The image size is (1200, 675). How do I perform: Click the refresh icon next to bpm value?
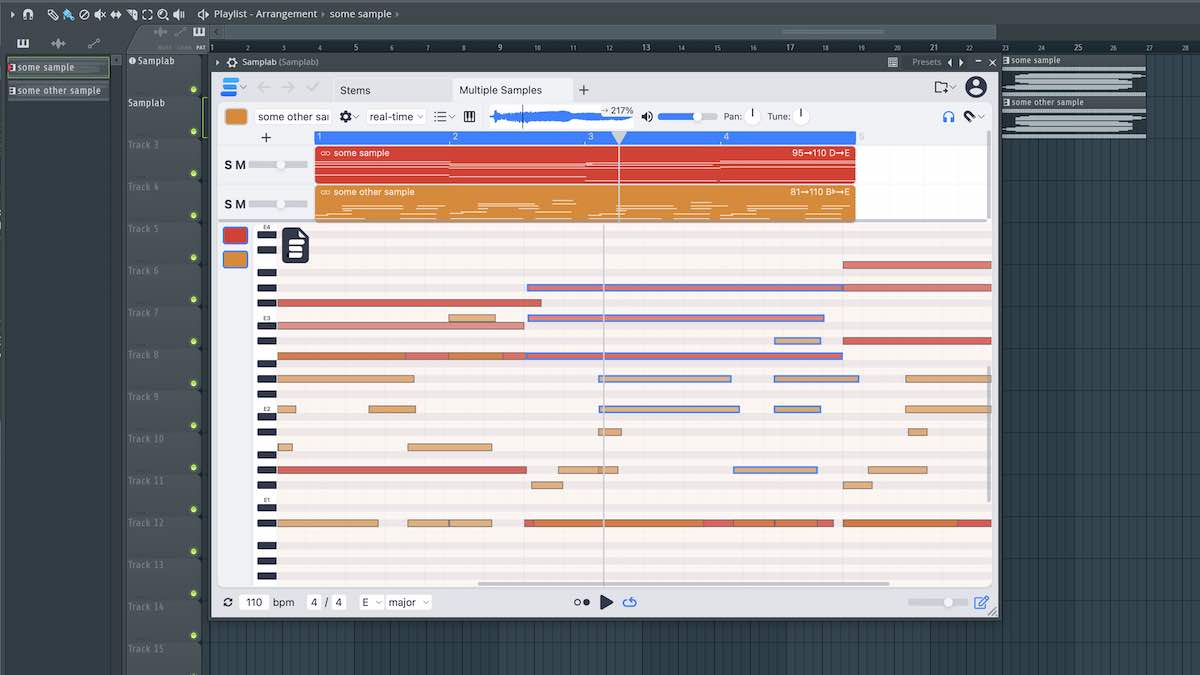pos(227,602)
